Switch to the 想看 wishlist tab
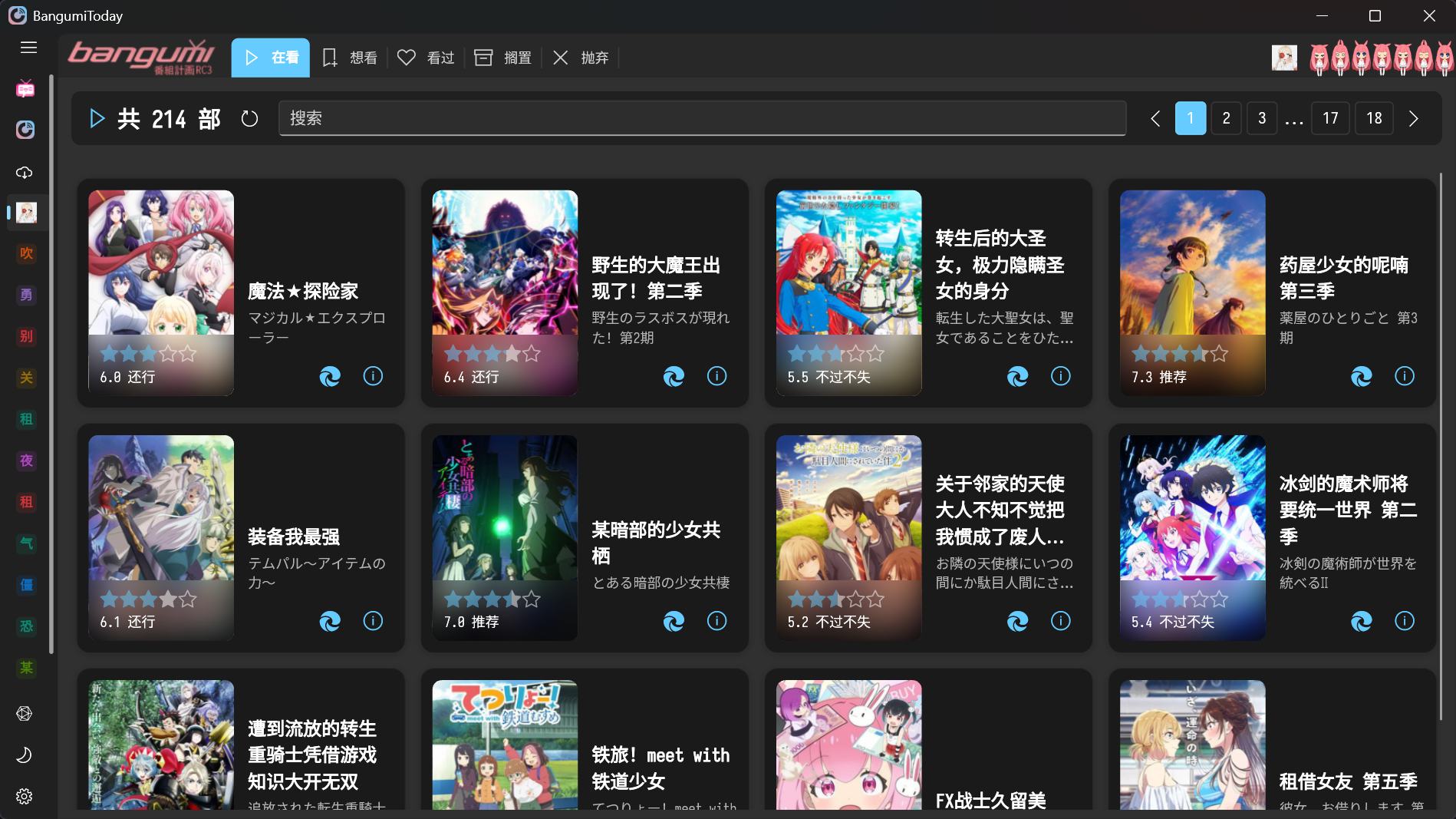 (x=350, y=58)
